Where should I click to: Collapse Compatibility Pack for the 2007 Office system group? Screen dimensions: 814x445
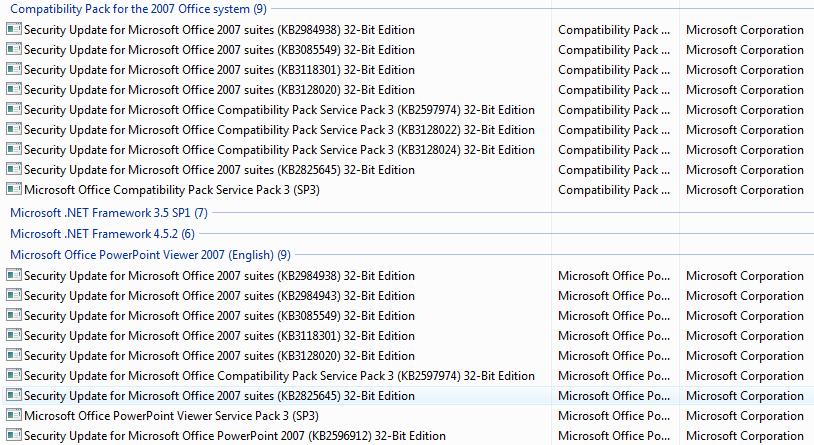click(x=138, y=9)
